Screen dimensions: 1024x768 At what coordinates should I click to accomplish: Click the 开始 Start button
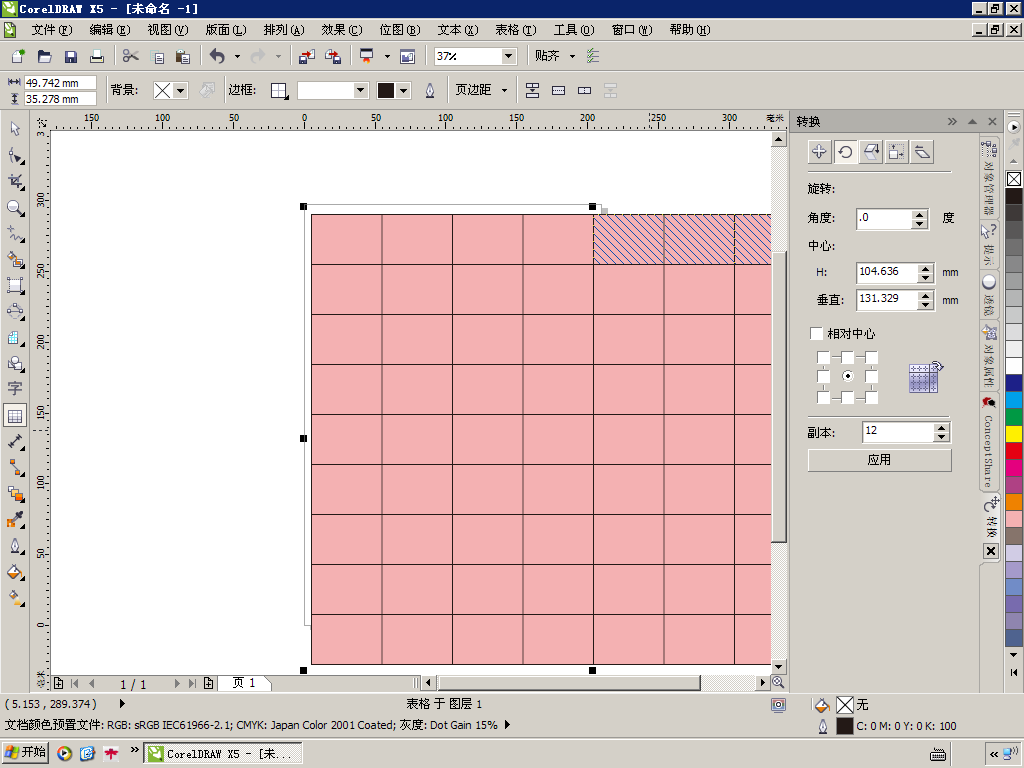26,753
